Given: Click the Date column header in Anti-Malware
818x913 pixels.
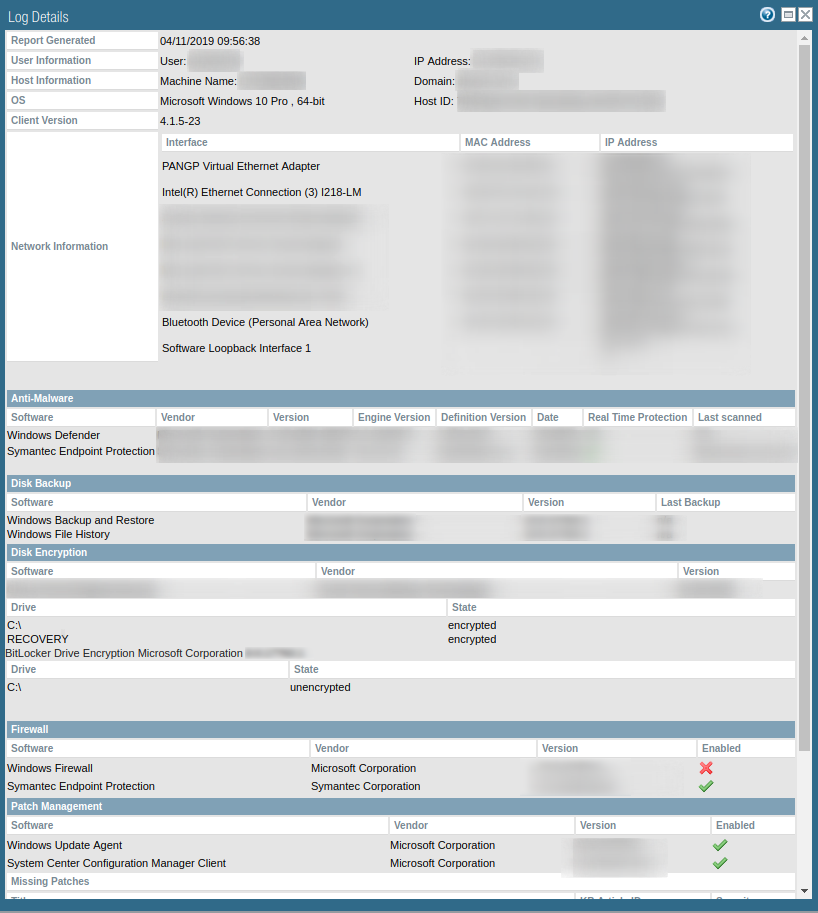Looking at the screenshot, I should [557, 417].
